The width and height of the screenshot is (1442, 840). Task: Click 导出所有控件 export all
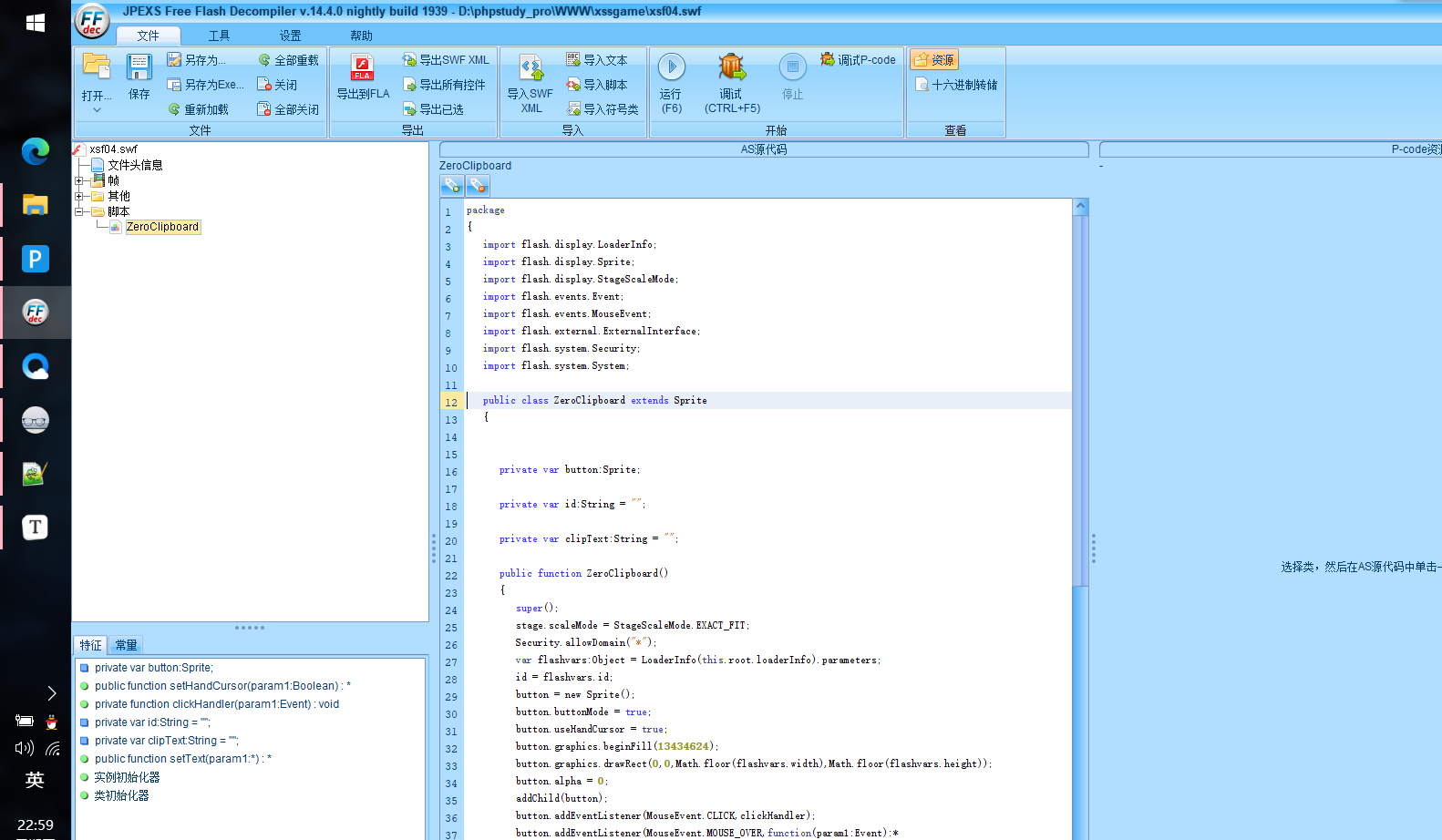[x=444, y=85]
